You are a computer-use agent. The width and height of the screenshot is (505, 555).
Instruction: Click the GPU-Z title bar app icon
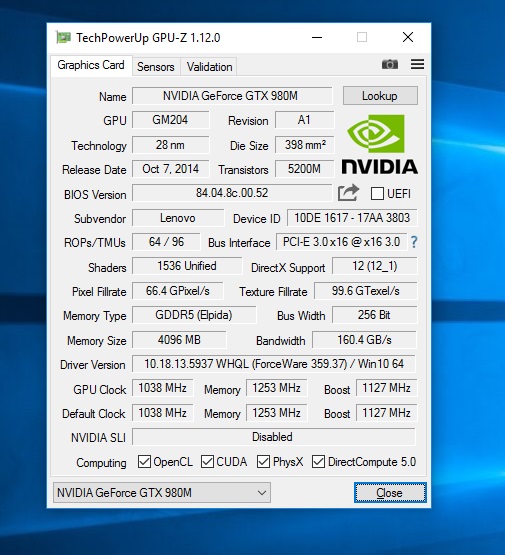(x=63, y=38)
